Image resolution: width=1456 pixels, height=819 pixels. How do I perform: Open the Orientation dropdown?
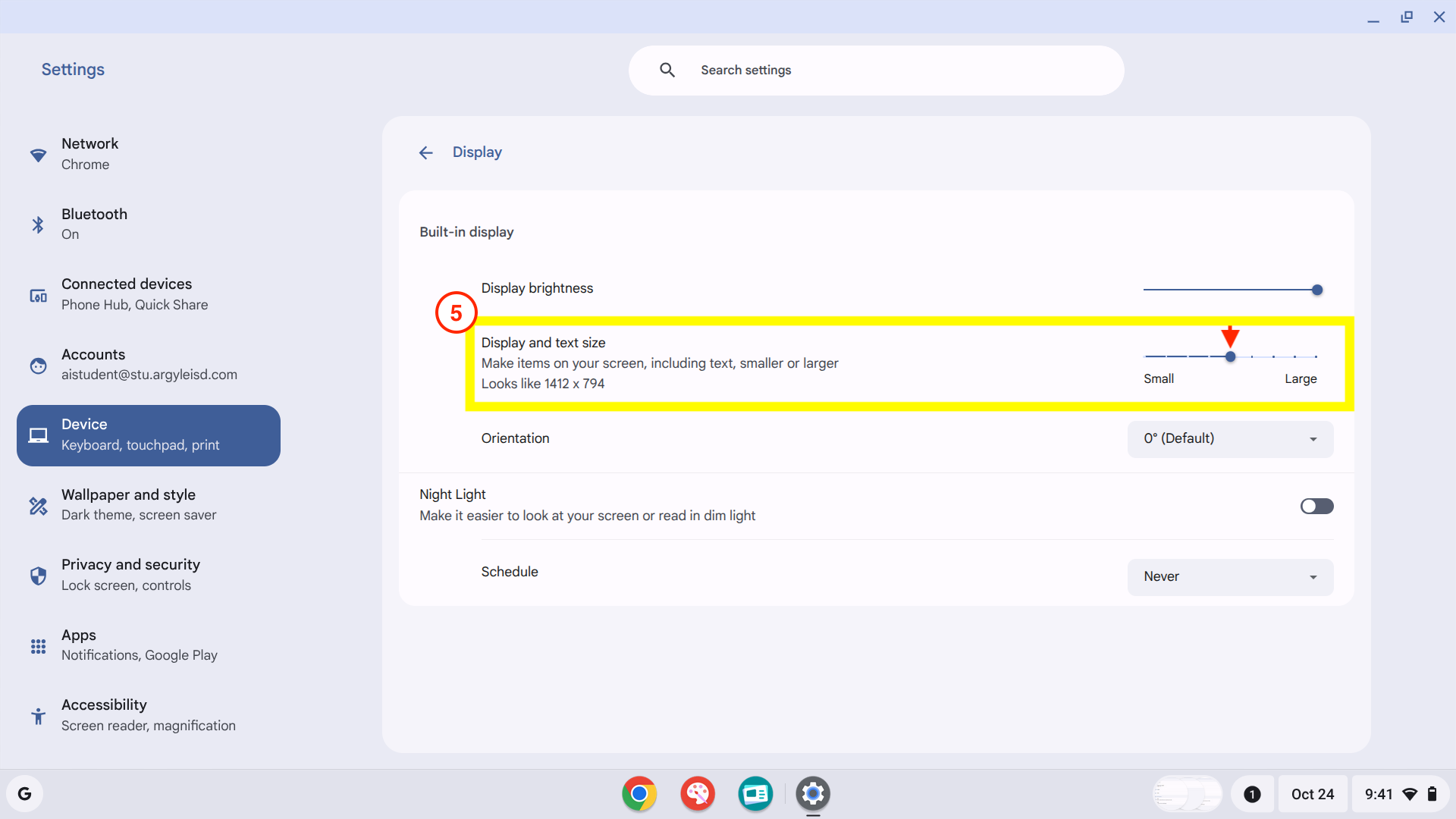pyautogui.click(x=1230, y=439)
